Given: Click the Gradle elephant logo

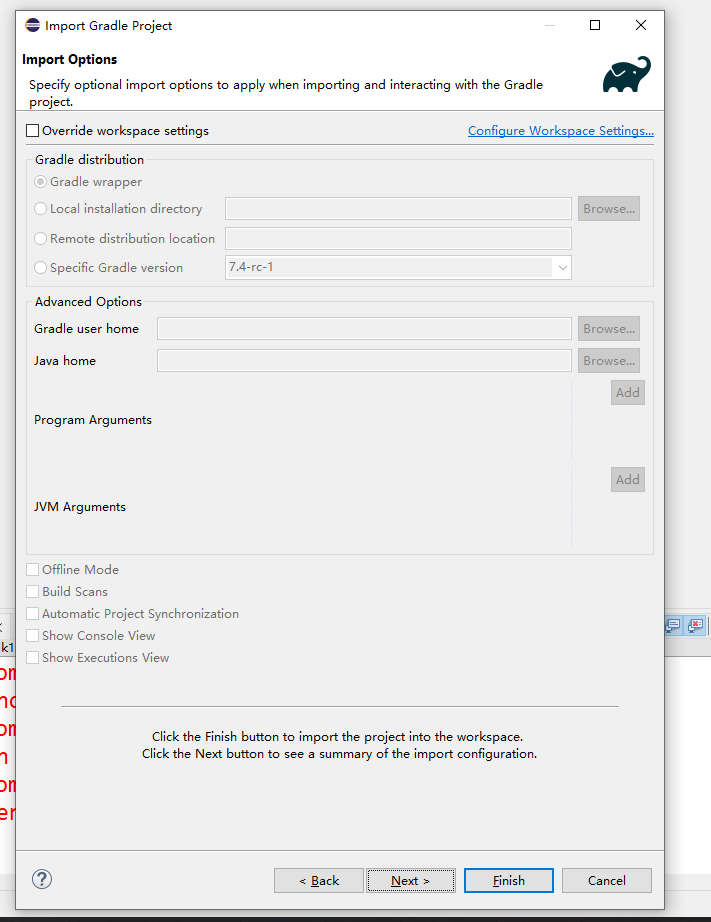Looking at the screenshot, I should [x=626, y=74].
